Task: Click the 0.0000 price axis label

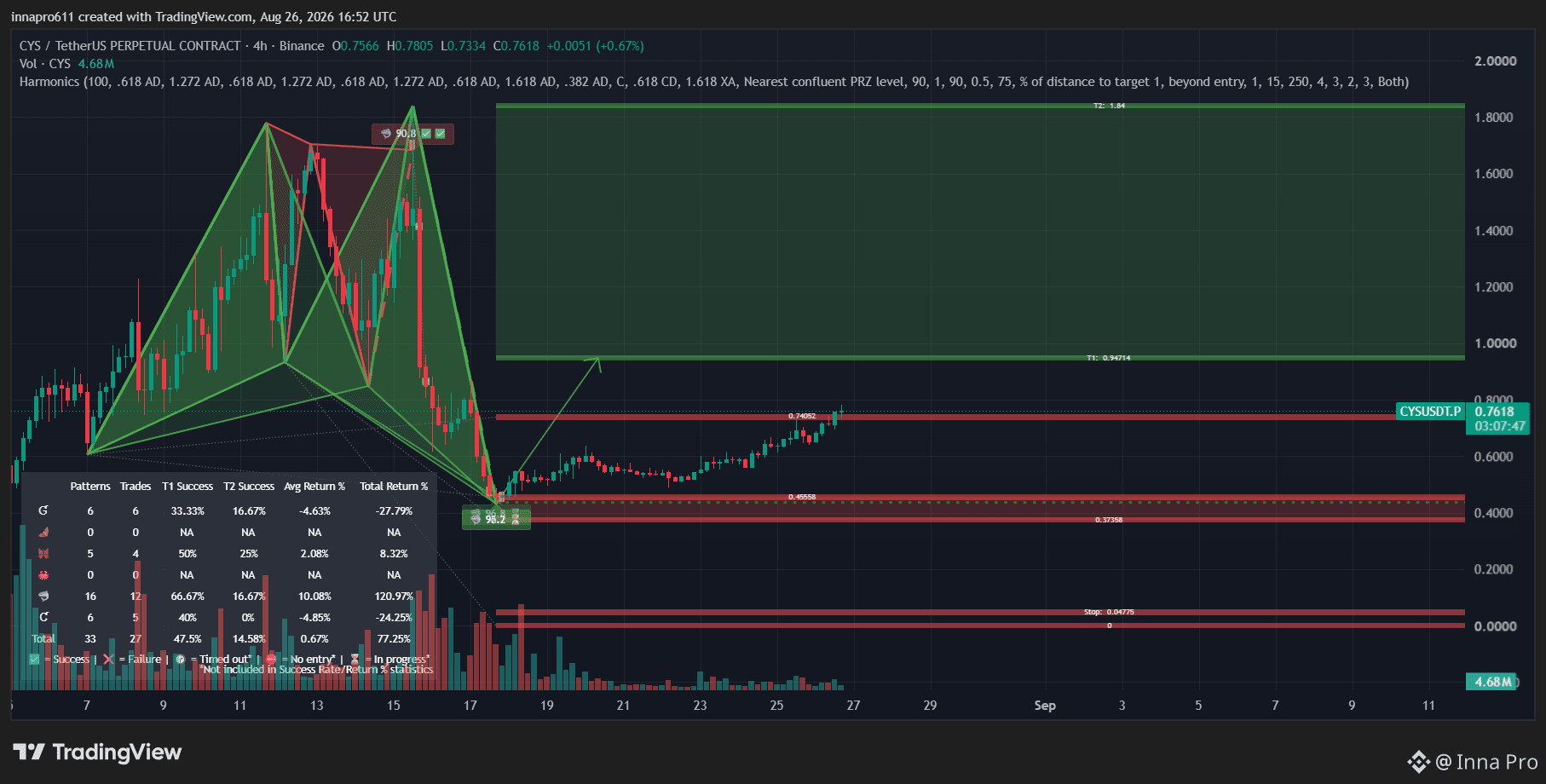Action: [1496, 626]
